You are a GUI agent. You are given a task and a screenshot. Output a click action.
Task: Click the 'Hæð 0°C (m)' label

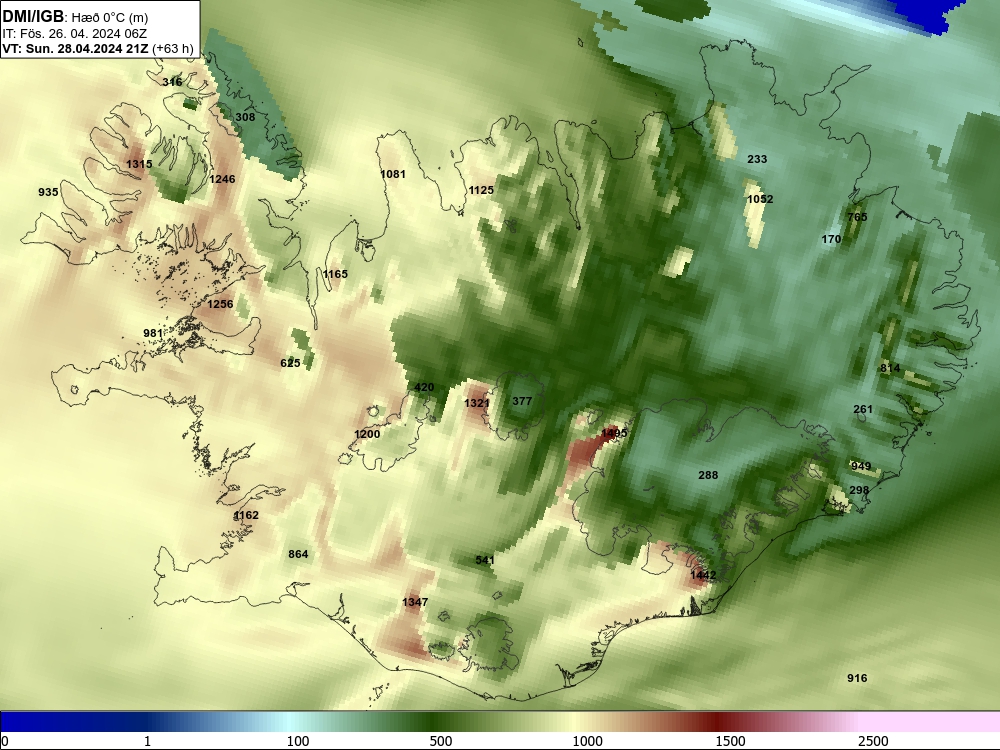(x=110, y=18)
